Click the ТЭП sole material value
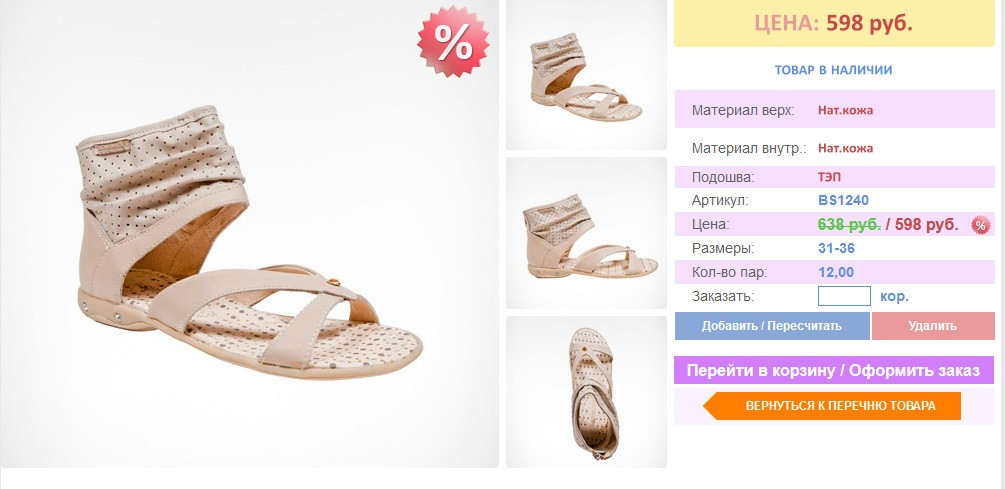Viewport: 1005px width, 489px height. pyautogui.click(x=829, y=178)
